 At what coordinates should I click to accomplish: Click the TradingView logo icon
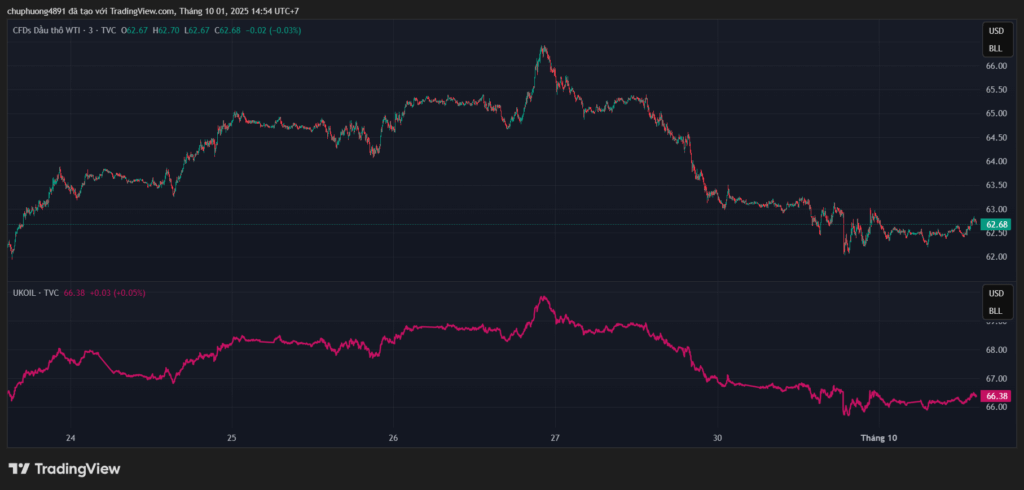click(x=18, y=468)
